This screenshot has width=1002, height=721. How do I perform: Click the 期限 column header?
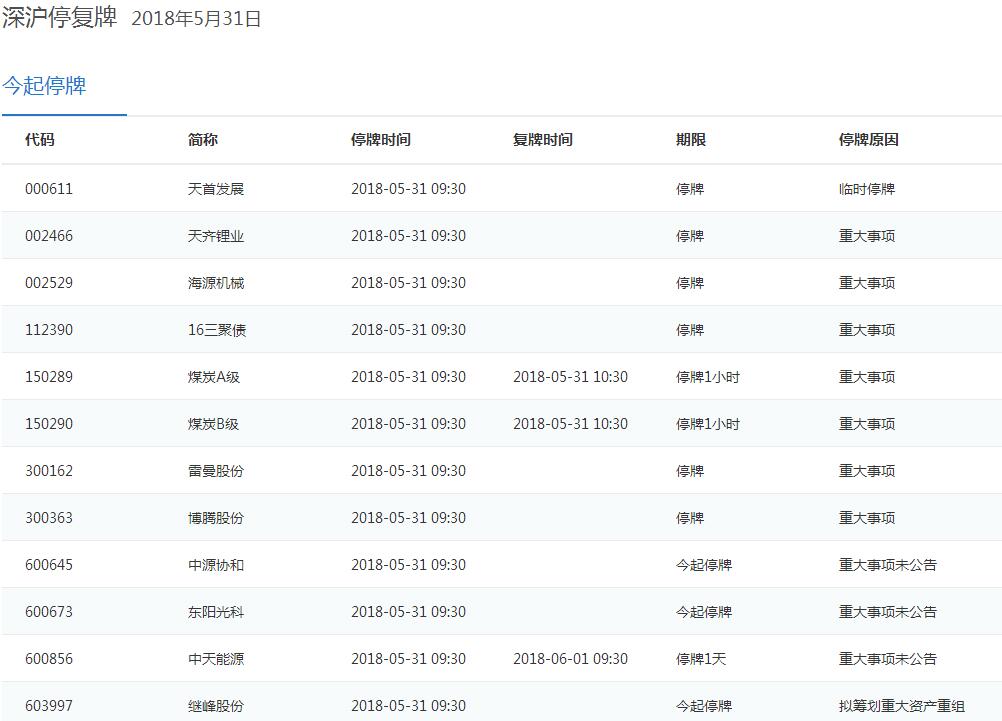690,140
